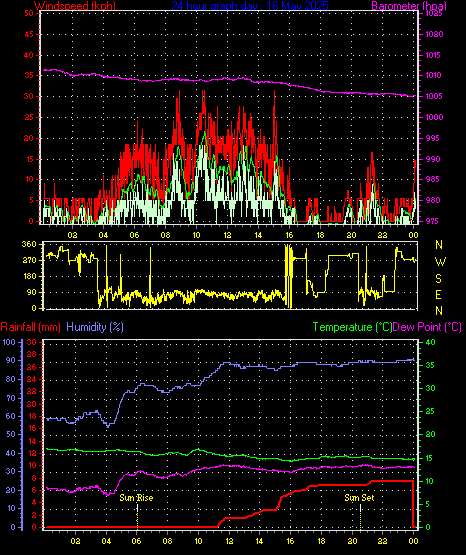Click the 30 value on rainfall axis

[31, 342]
